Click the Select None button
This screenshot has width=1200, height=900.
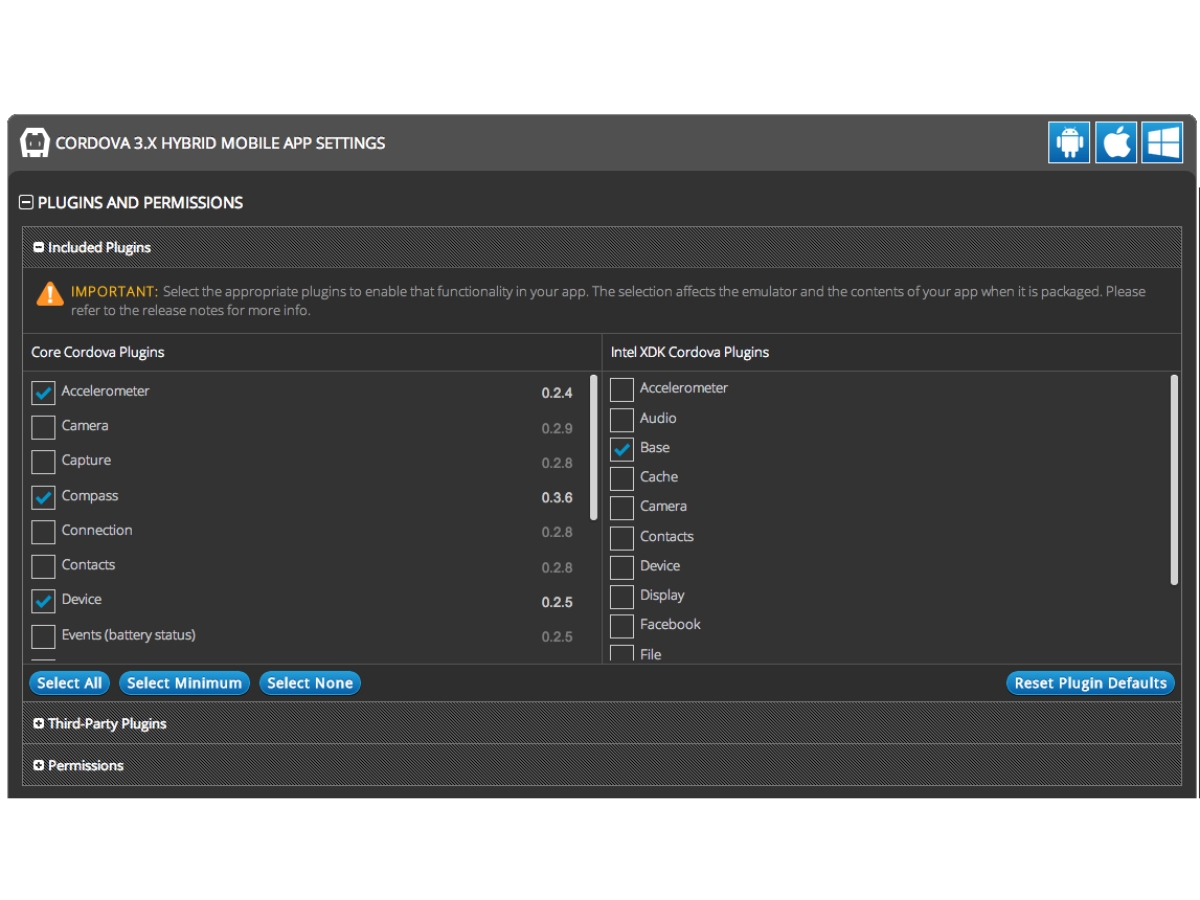(x=310, y=683)
